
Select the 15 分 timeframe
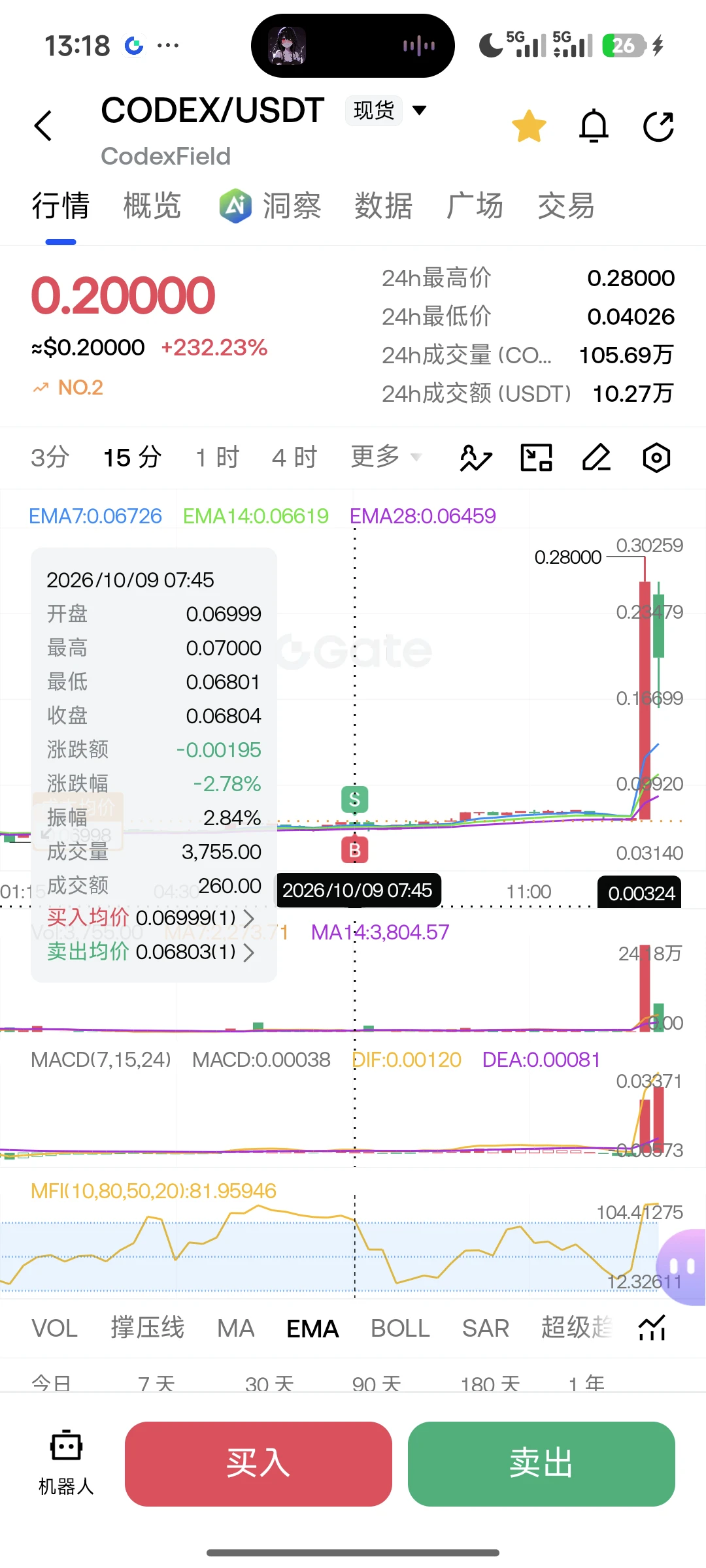click(x=133, y=457)
